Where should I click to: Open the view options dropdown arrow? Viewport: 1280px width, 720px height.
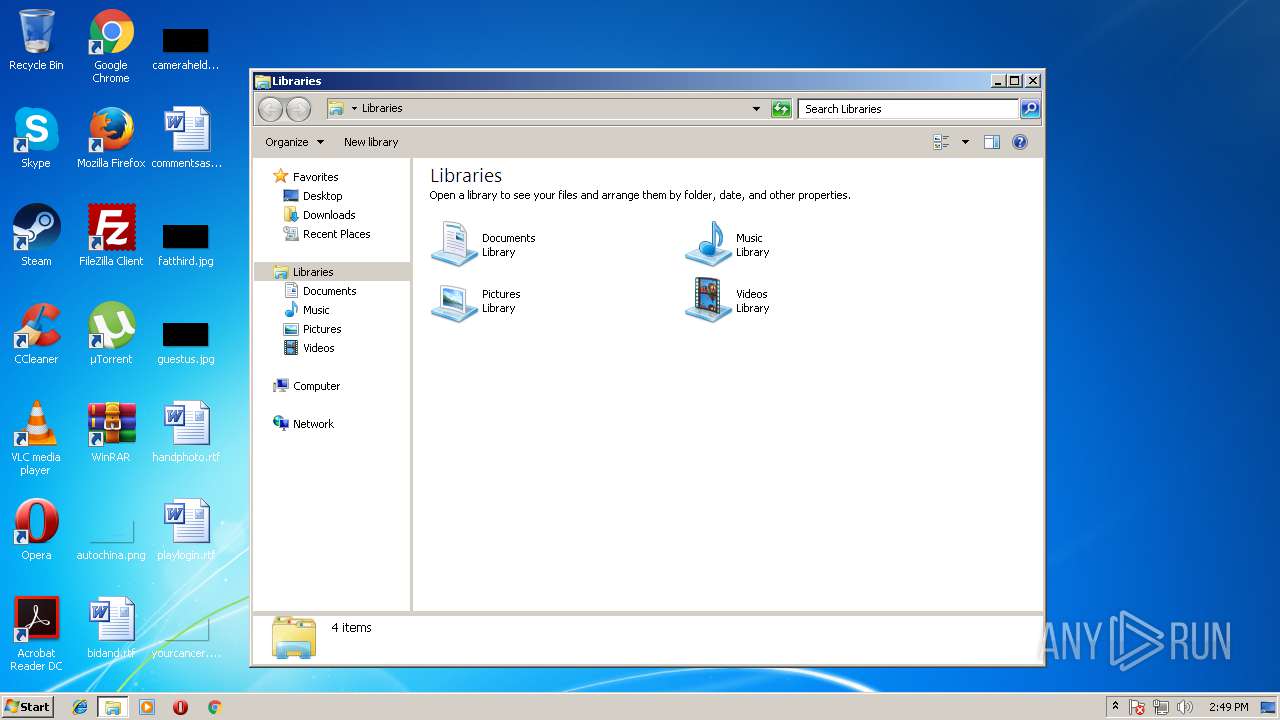click(965, 142)
